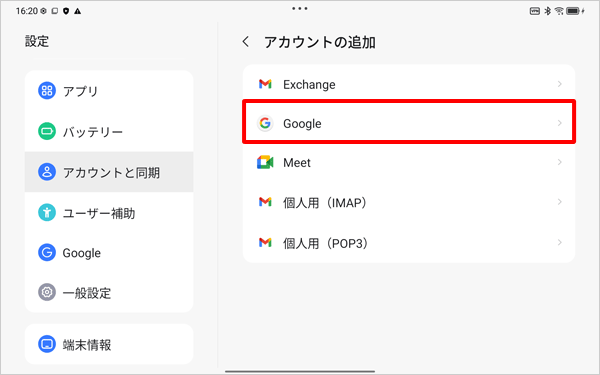Open バッテリー settings category
This screenshot has width=600, height=375.
click(109, 132)
